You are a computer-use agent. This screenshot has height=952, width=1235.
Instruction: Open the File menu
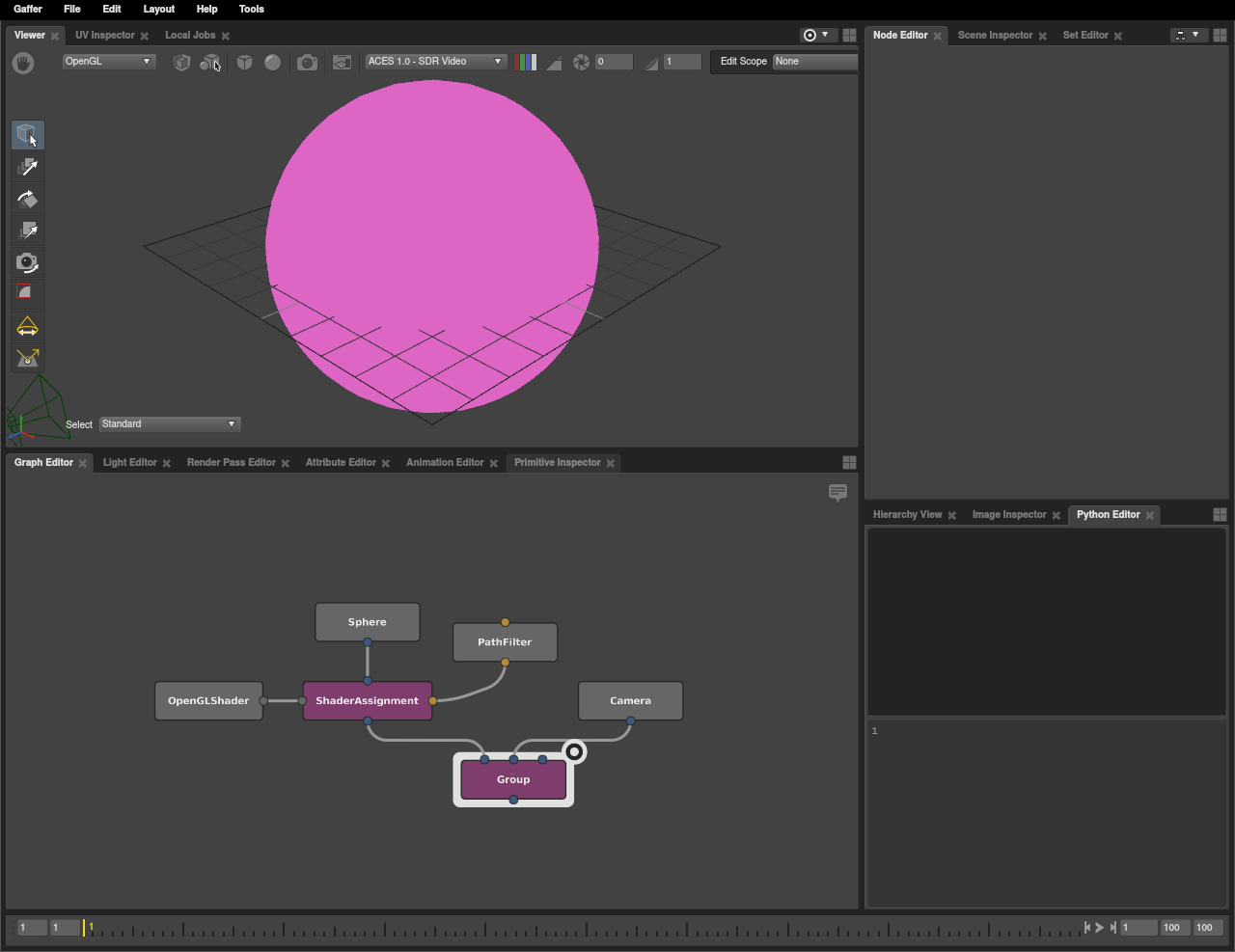(72, 9)
